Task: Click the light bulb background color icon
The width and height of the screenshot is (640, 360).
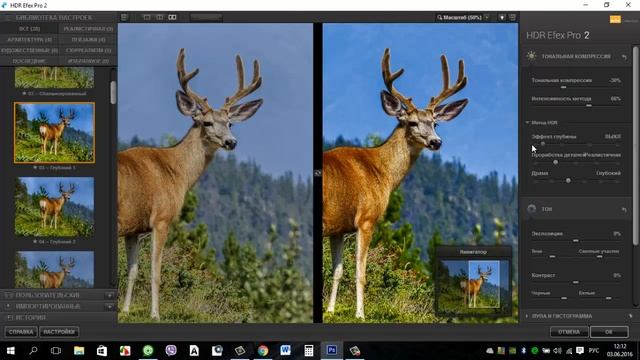Action: coord(502,18)
